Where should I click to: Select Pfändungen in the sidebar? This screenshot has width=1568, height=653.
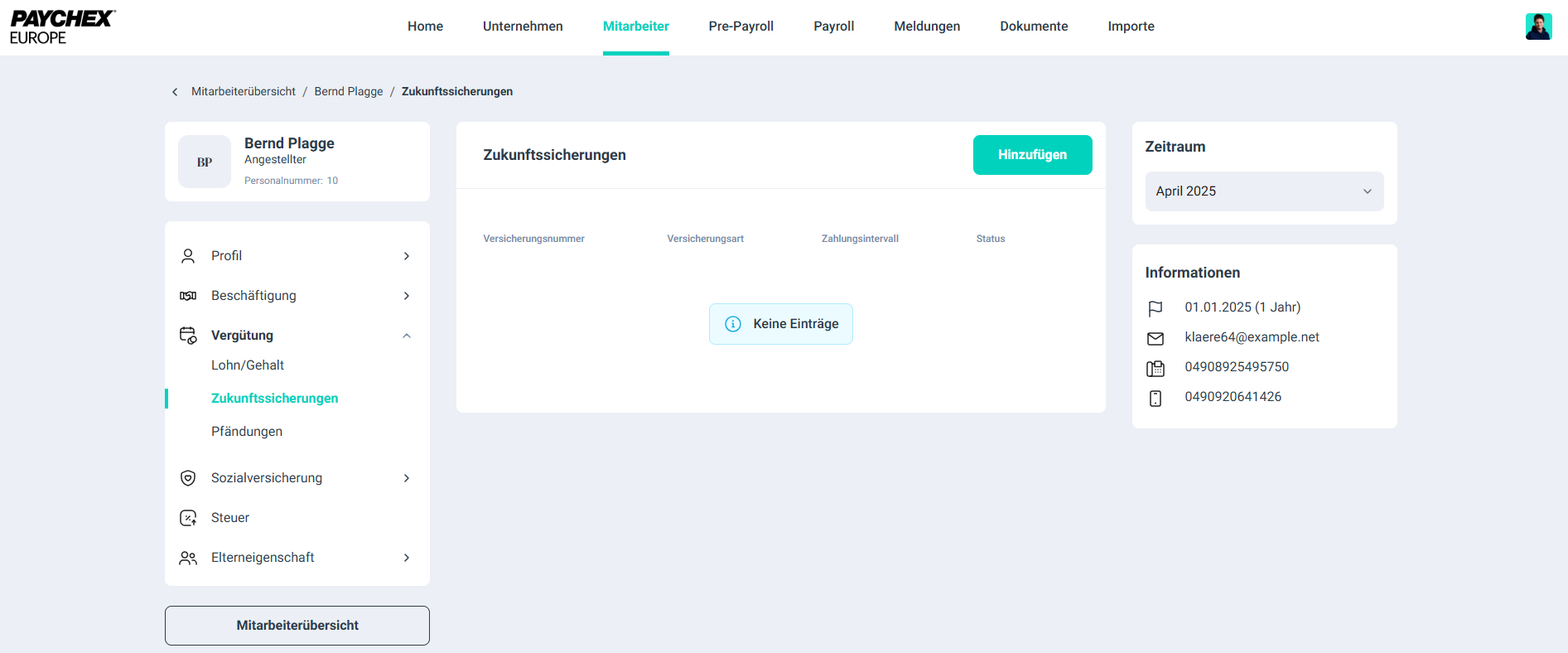point(247,432)
